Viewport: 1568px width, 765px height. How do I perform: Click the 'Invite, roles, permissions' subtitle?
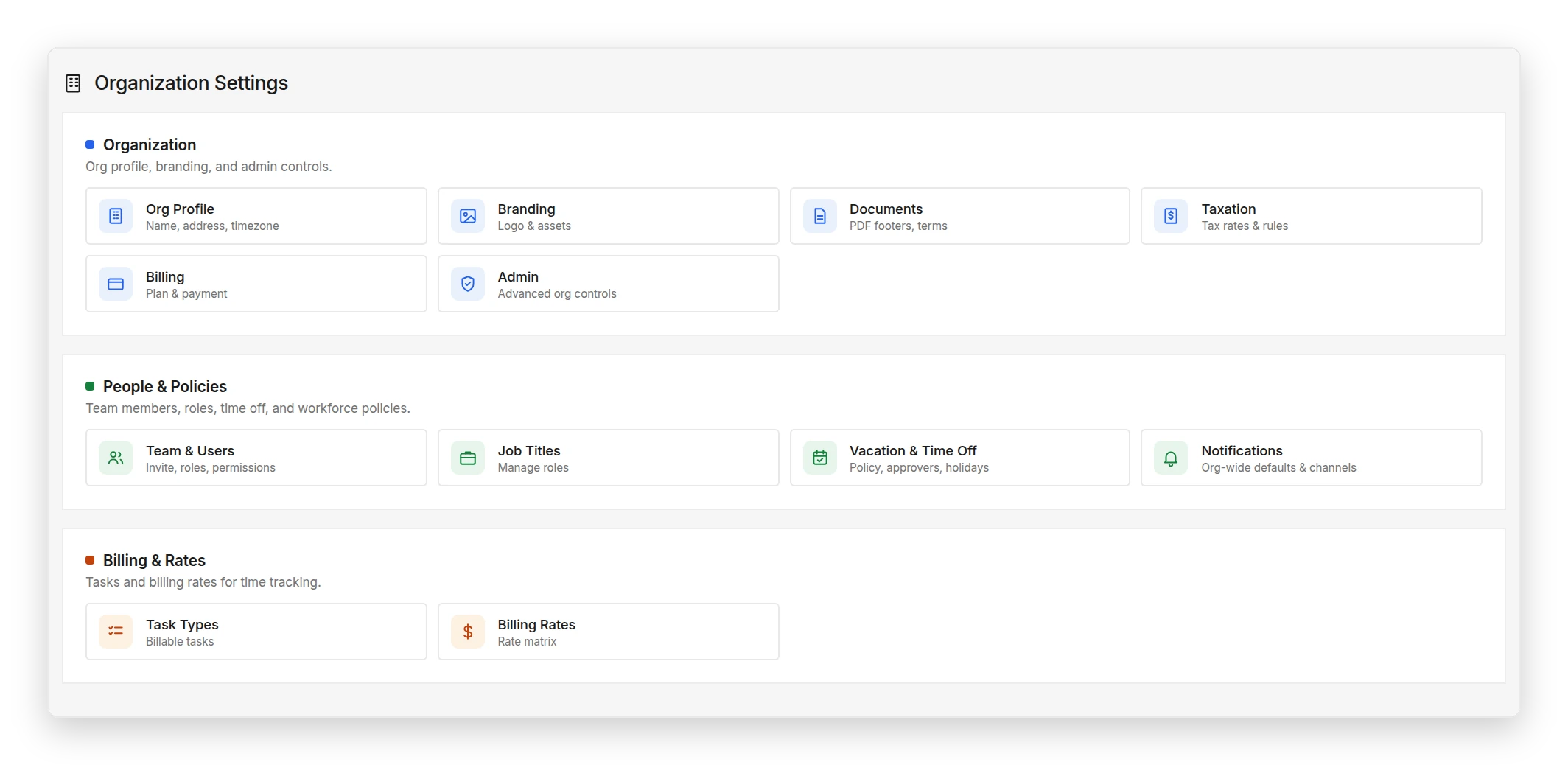tap(211, 468)
